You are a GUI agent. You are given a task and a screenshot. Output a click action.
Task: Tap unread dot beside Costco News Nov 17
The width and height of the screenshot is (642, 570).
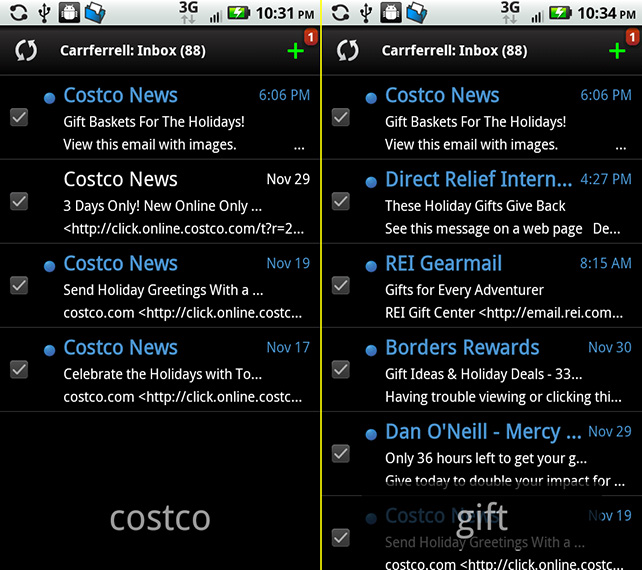50,350
